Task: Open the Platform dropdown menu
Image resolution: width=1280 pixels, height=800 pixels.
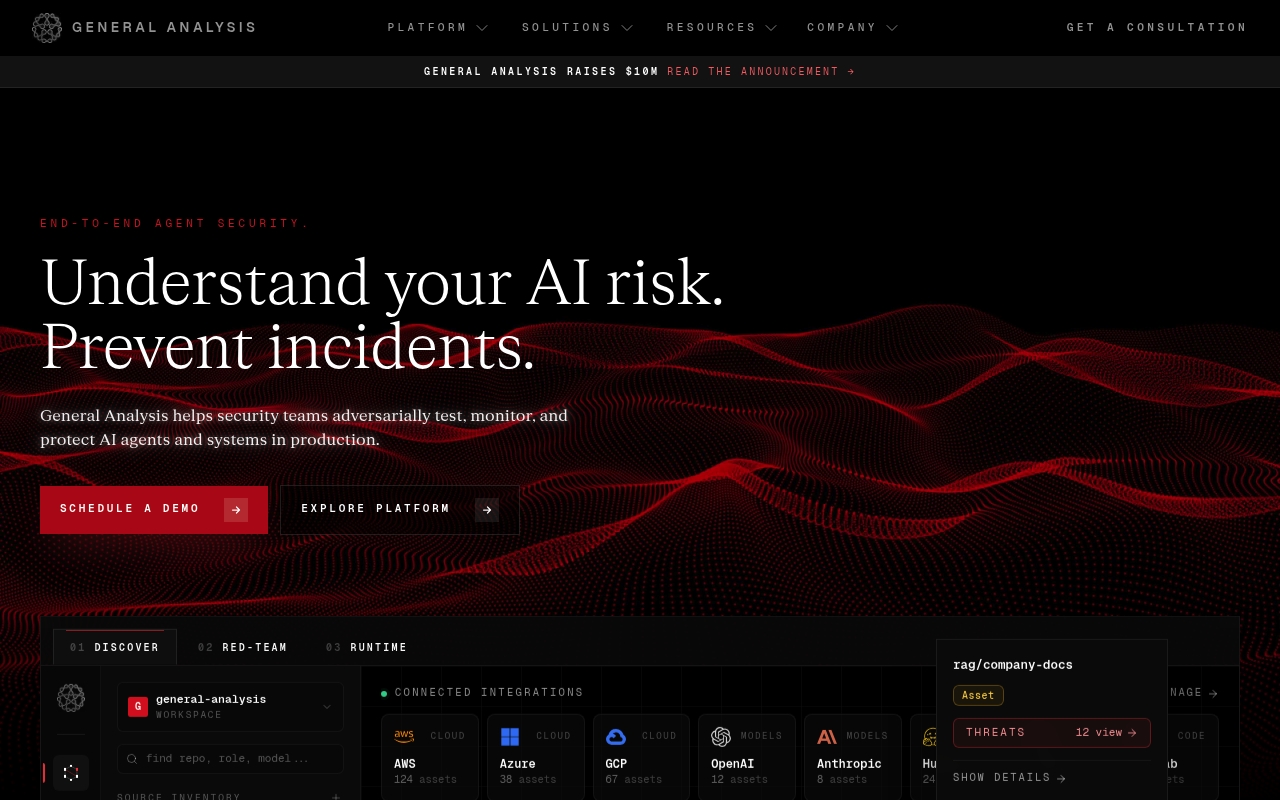Action: (438, 28)
